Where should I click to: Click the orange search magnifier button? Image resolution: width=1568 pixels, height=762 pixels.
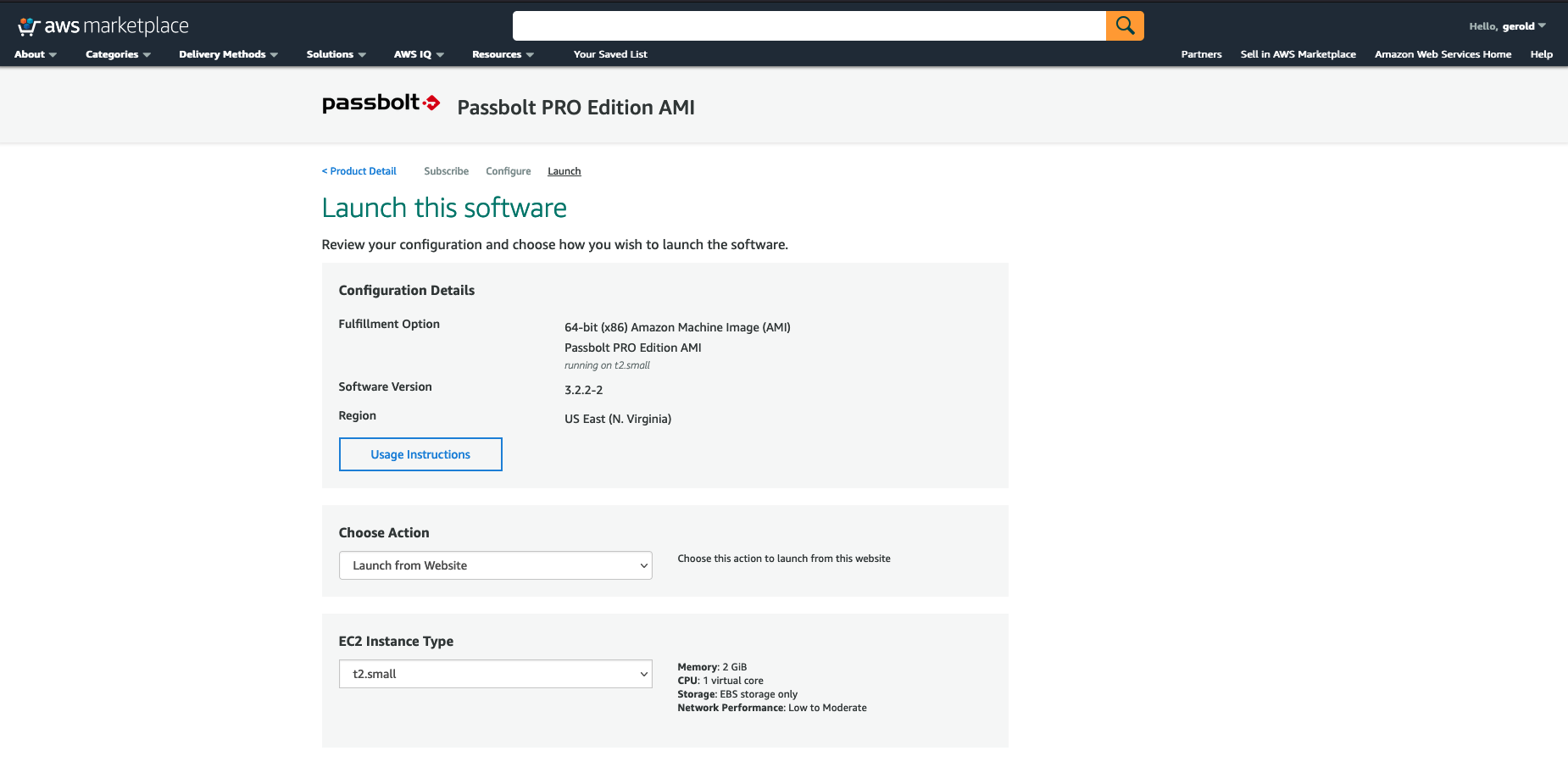[1125, 25]
